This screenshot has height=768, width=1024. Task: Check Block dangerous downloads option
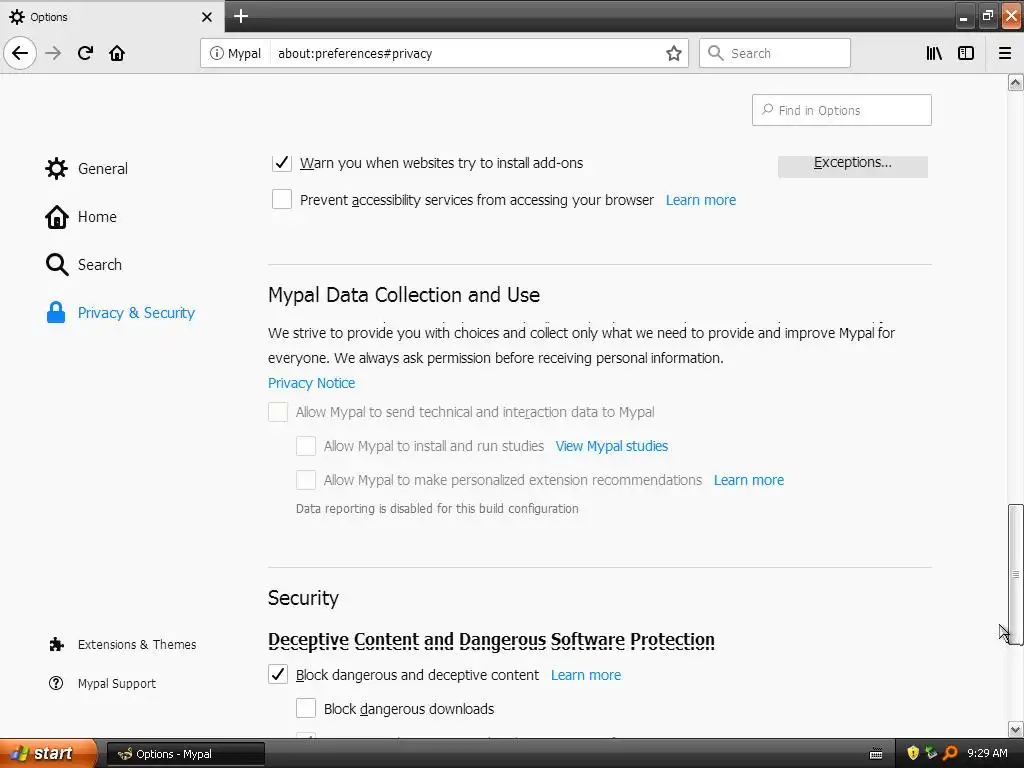(306, 709)
